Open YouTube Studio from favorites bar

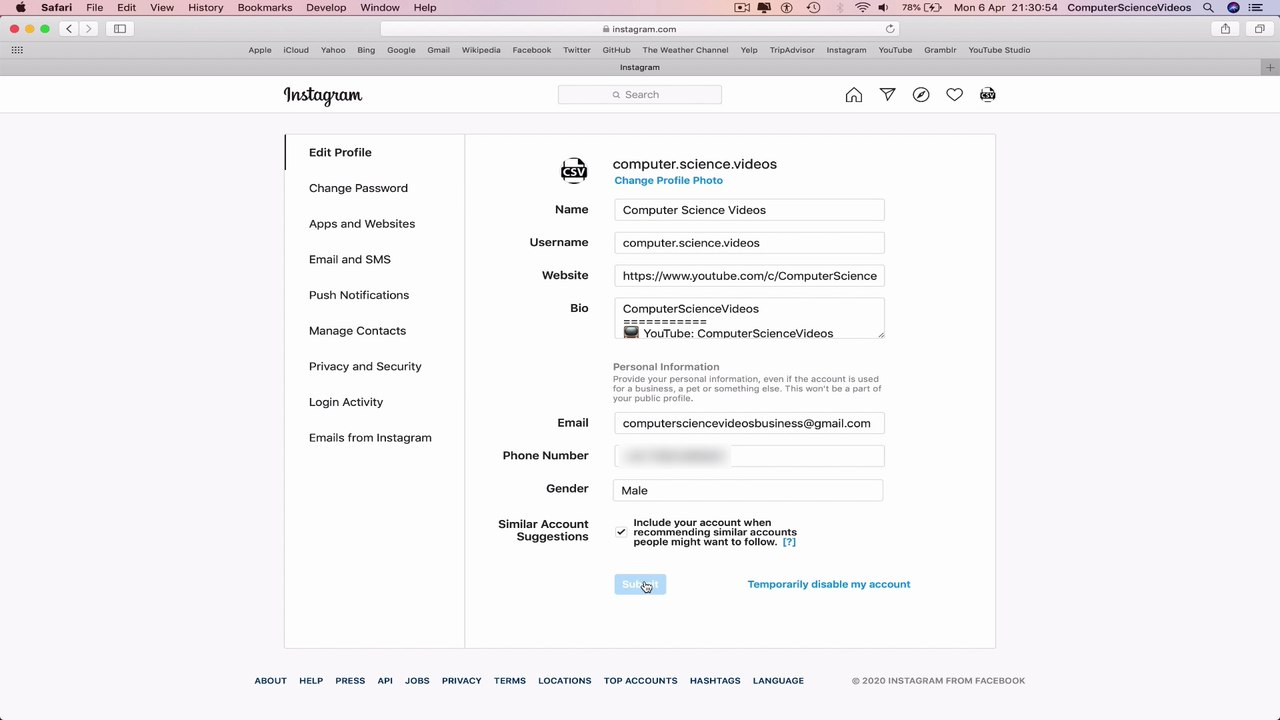(999, 50)
